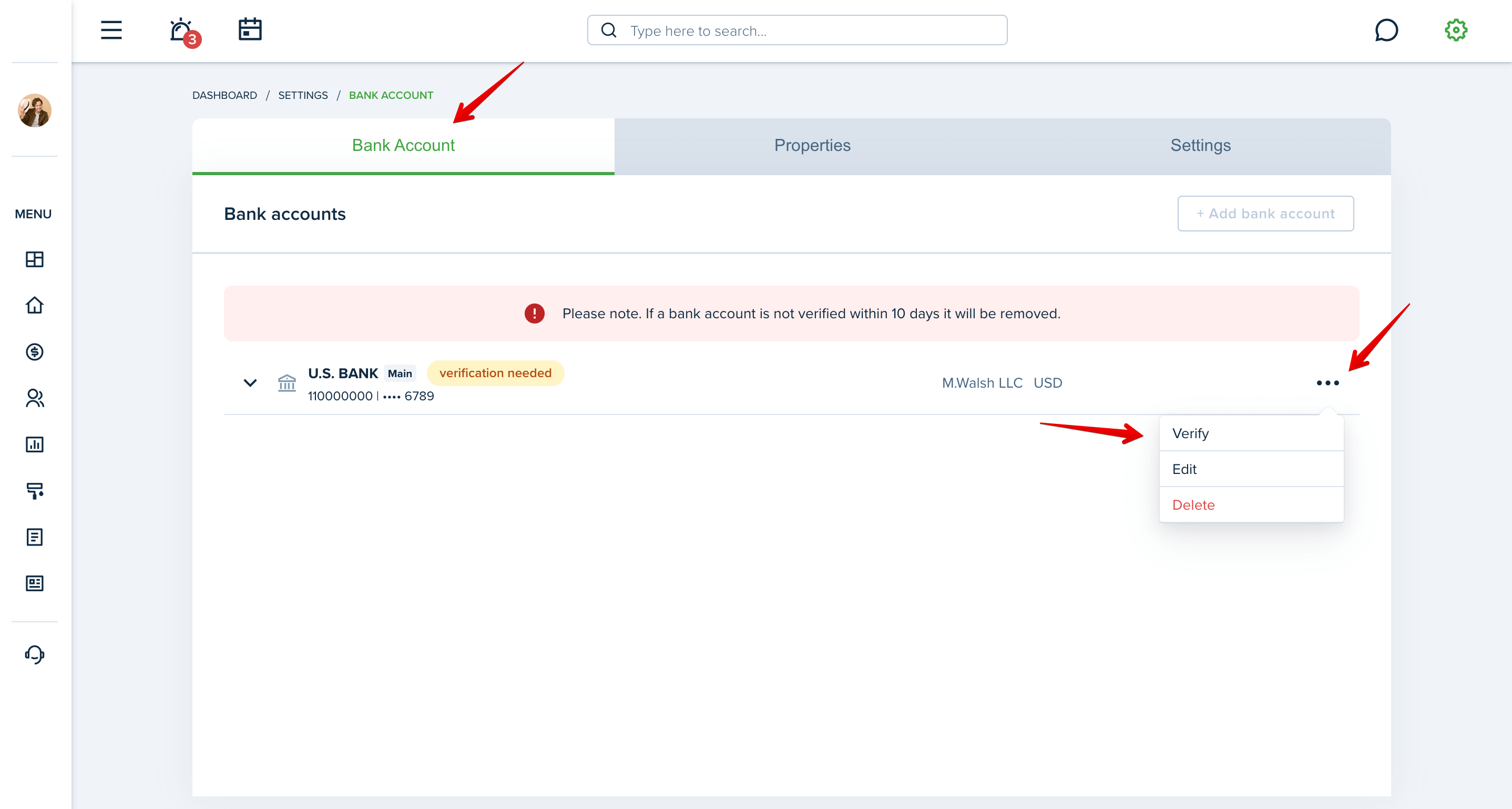Click the Add bank account button
The height and width of the screenshot is (809, 1512).
click(x=1265, y=214)
